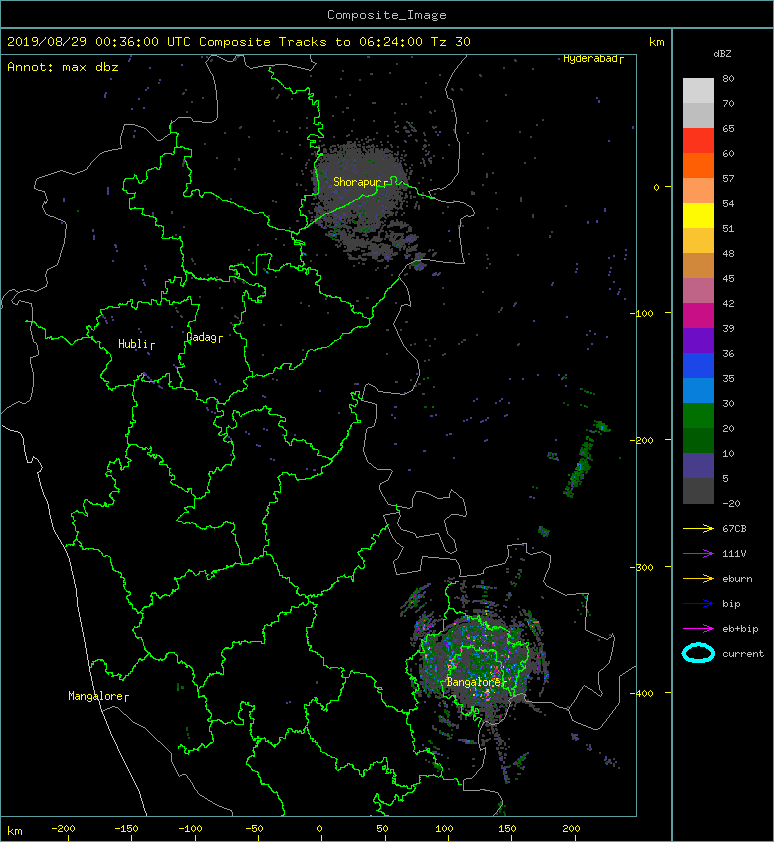Click the 150 tick label on bottom axis
Image resolution: width=774 pixels, height=842 pixels.
508,829
